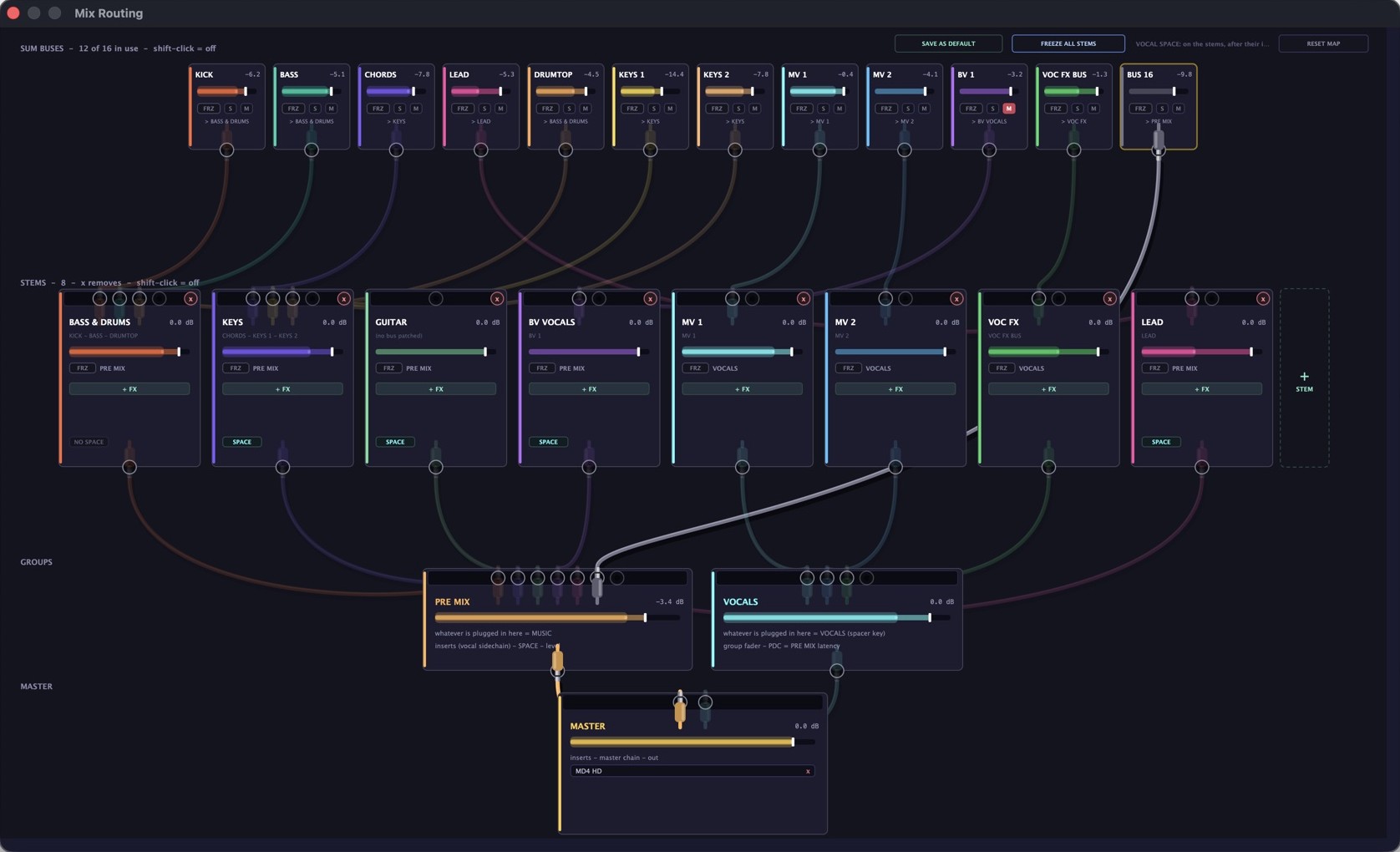Click the VOC FX stem output jack

click(x=1048, y=467)
